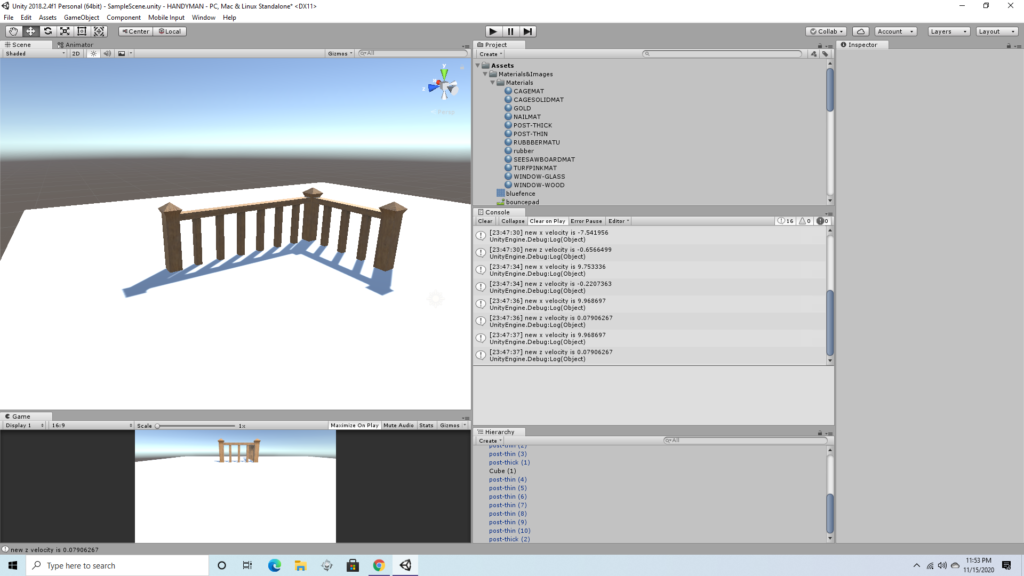Activate the Move tool
The image size is (1024, 576).
pos(30,31)
